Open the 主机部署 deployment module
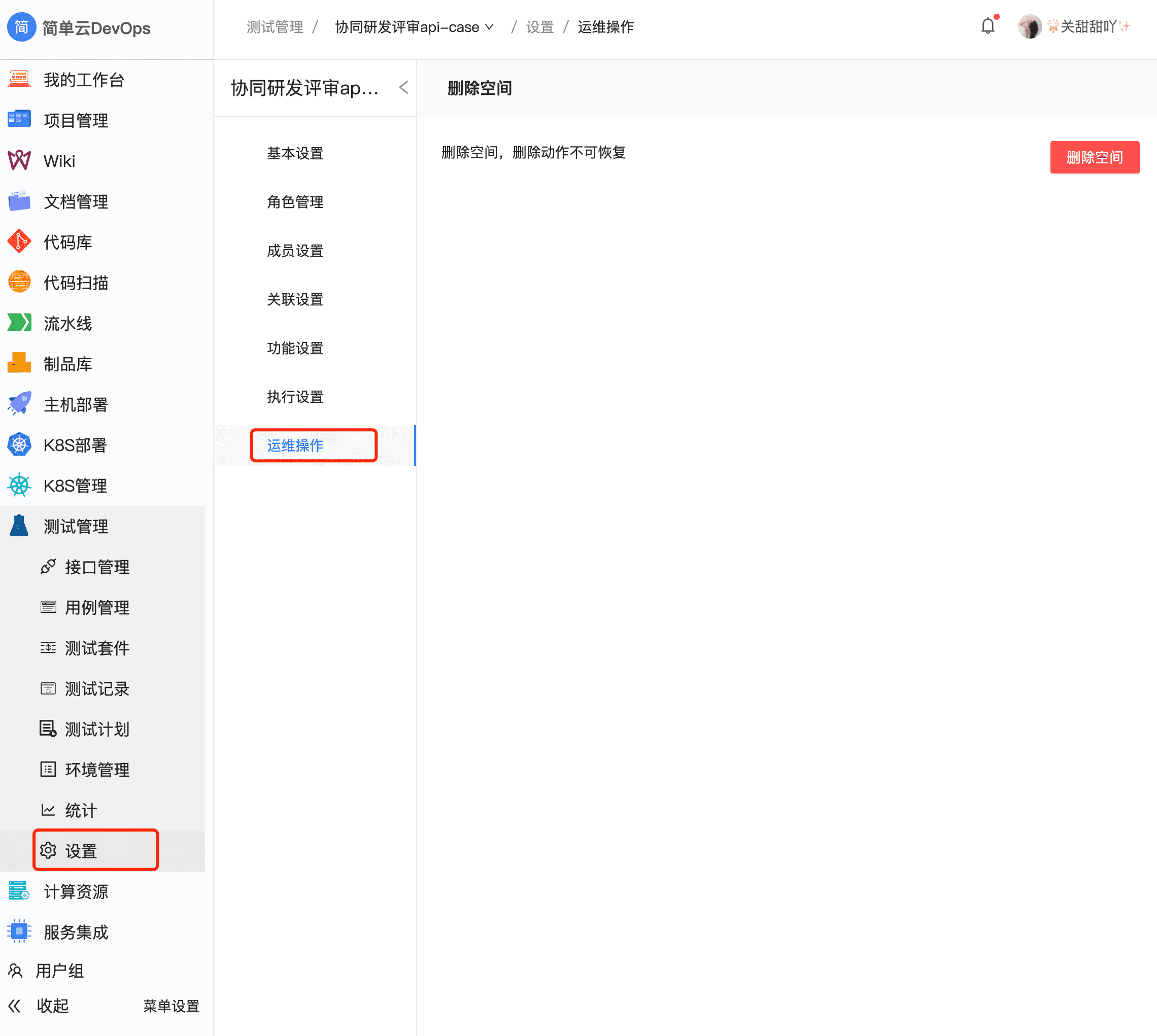The image size is (1157, 1036). point(73,404)
